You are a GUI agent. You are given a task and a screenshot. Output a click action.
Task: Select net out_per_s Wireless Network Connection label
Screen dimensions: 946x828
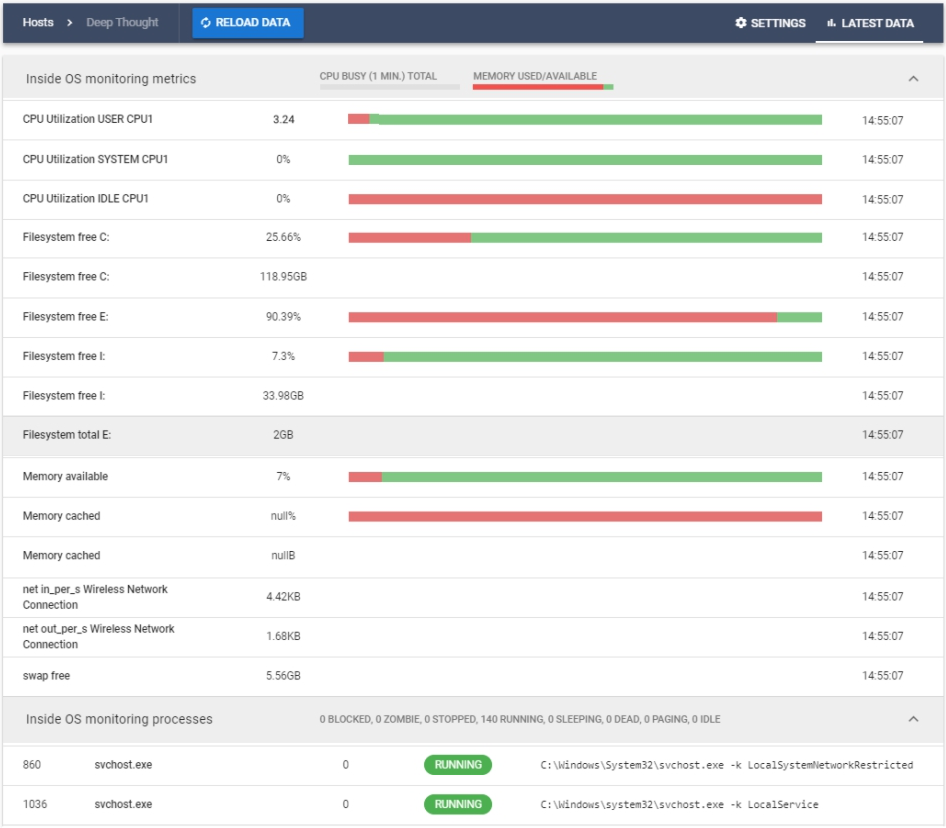pos(98,636)
